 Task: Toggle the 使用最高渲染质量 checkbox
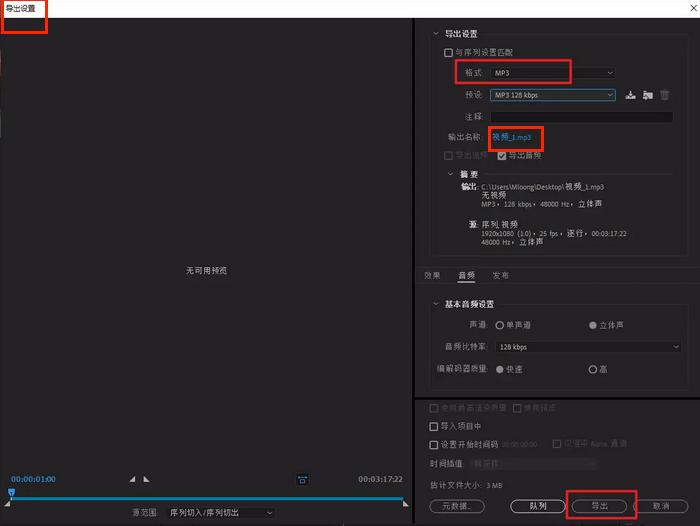(x=433, y=408)
